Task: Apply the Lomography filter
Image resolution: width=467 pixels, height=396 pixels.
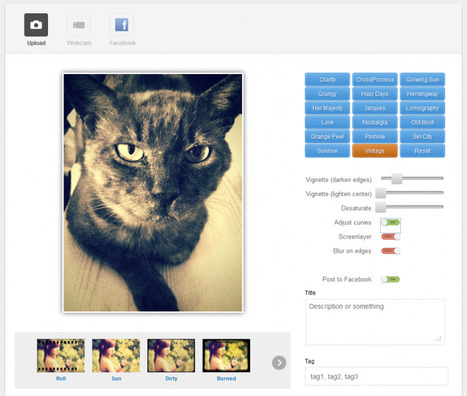Action: (x=422, y=108)
